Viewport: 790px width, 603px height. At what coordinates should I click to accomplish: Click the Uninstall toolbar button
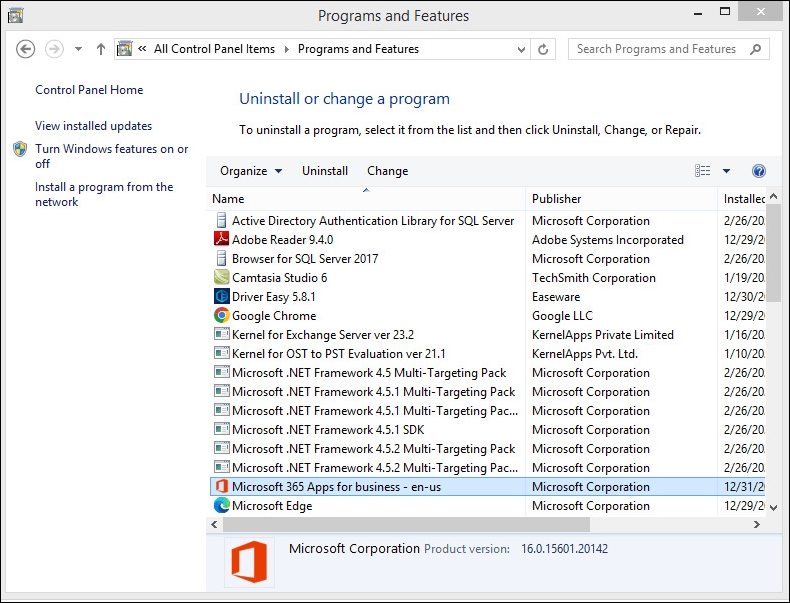(324, 171)
